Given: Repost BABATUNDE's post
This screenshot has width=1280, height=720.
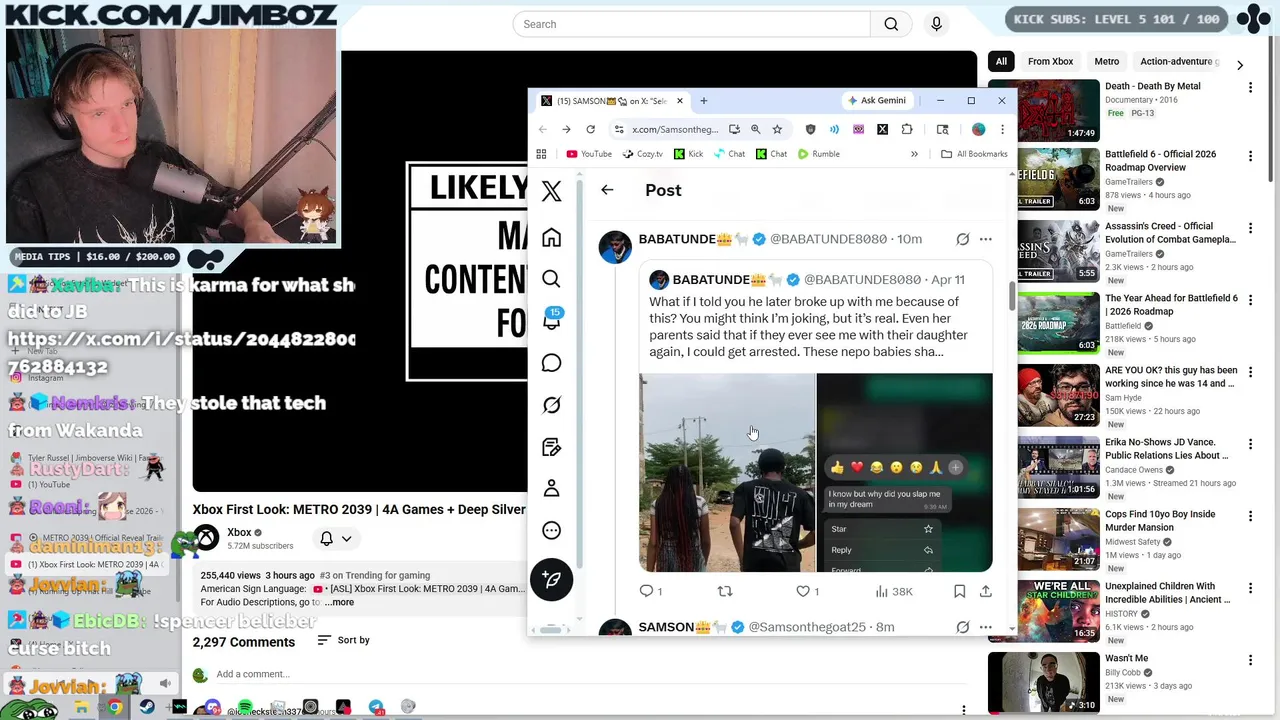Looking at the screenshot, I should (x=725, y=591).
